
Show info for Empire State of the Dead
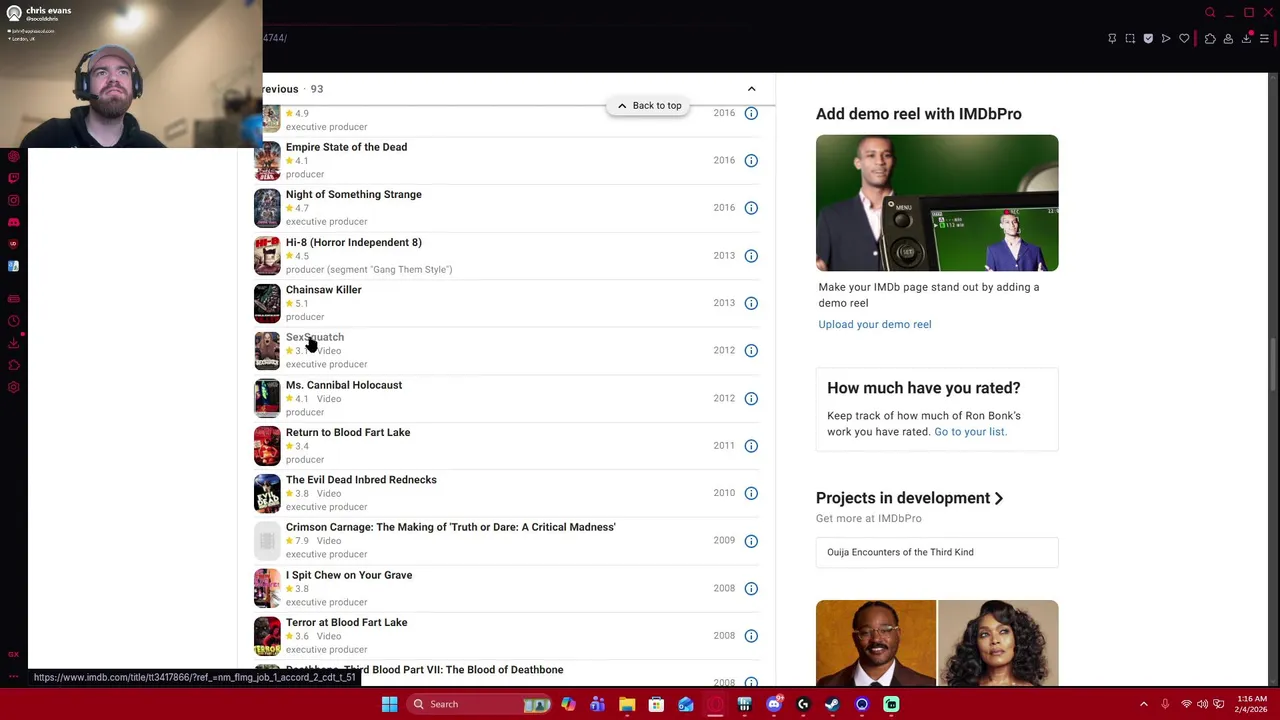click(x=751, y=160)
